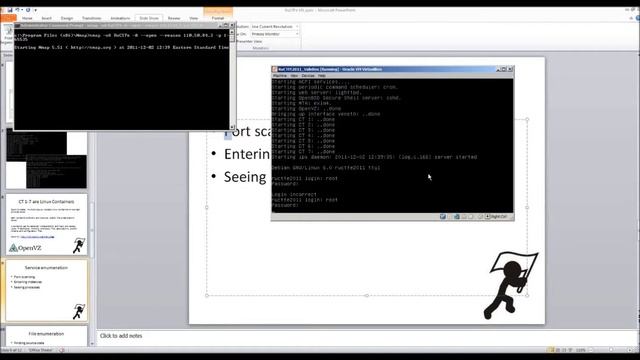Open the Format contextual tab

(x=218, y=18)
